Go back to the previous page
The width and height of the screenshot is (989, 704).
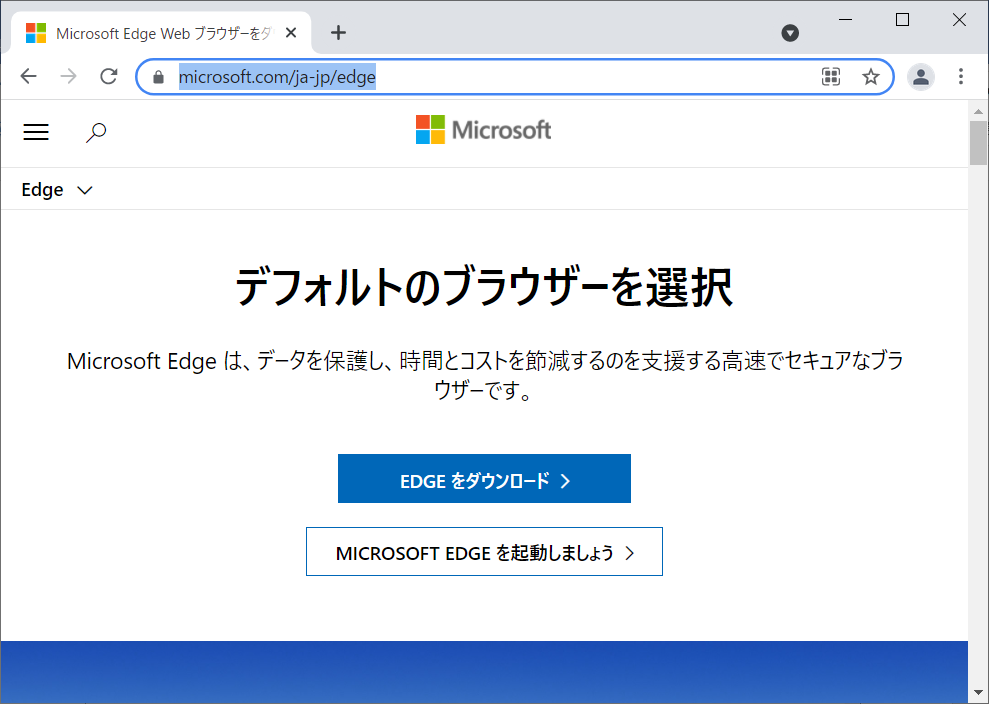pos(28,76)
